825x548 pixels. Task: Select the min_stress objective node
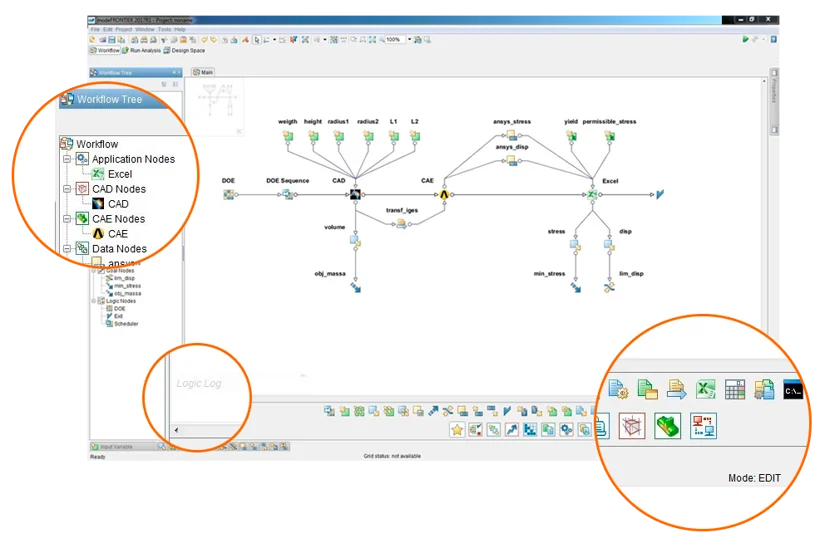(x=576, y=287)
